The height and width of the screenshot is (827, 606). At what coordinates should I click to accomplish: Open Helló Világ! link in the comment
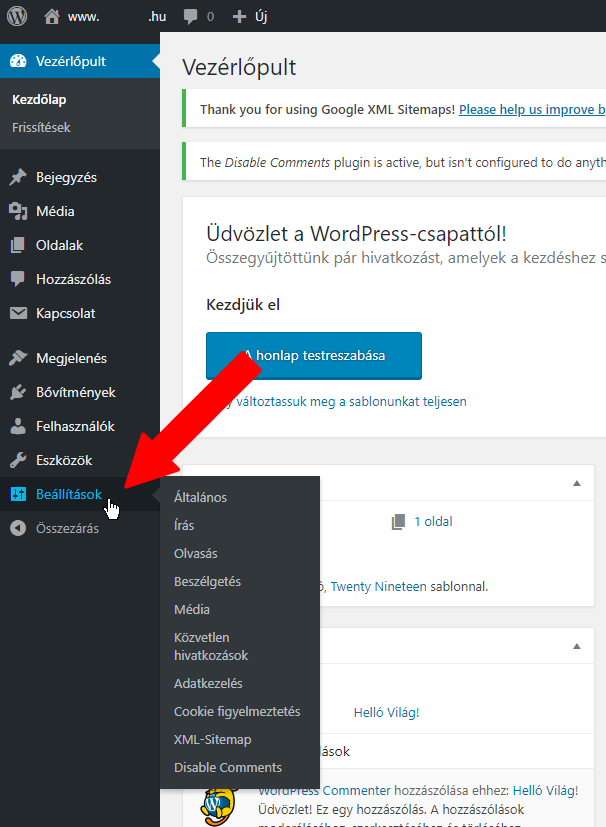click(x=545, y=791)
